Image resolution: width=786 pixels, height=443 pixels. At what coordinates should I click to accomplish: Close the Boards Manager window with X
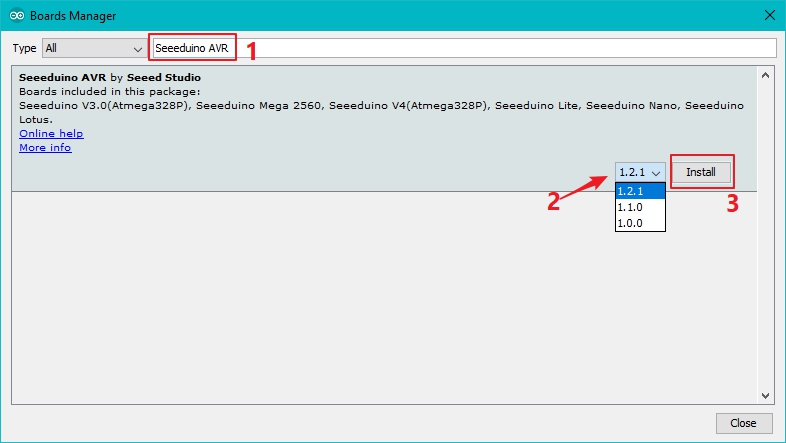click(770, 16)
